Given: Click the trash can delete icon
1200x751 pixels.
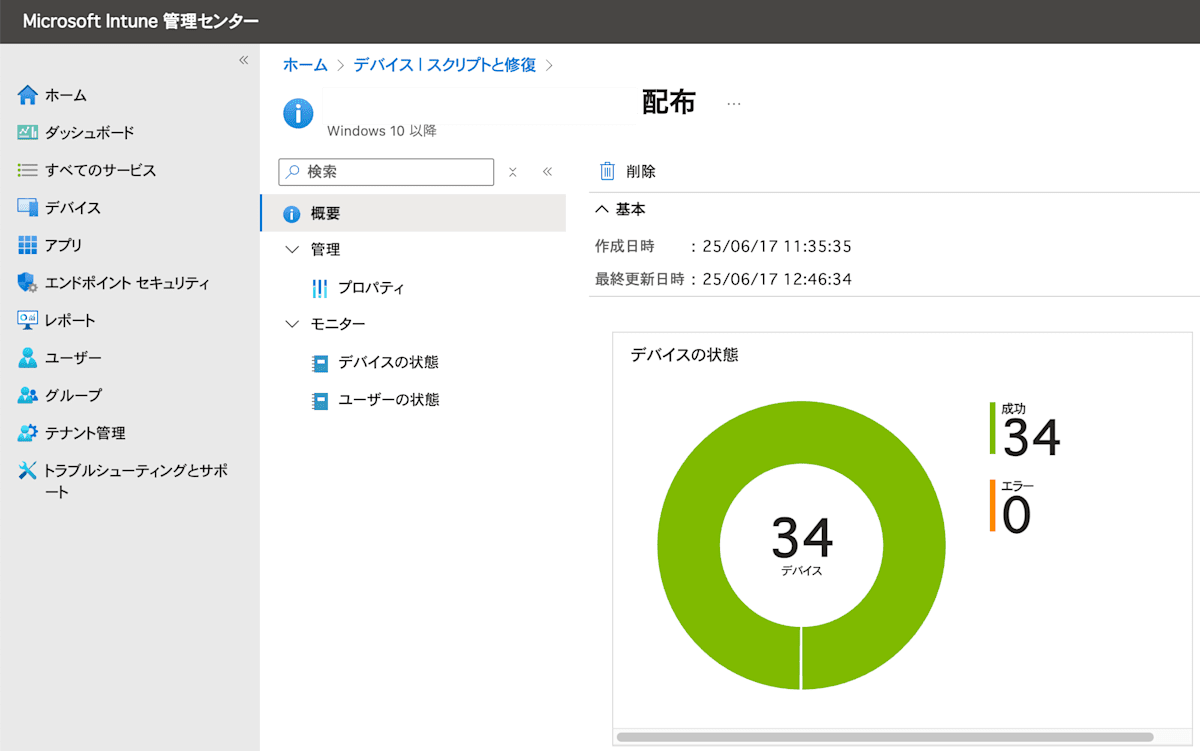Looking at the screenshot, I should pyautogui.click(x=607, y=171).
